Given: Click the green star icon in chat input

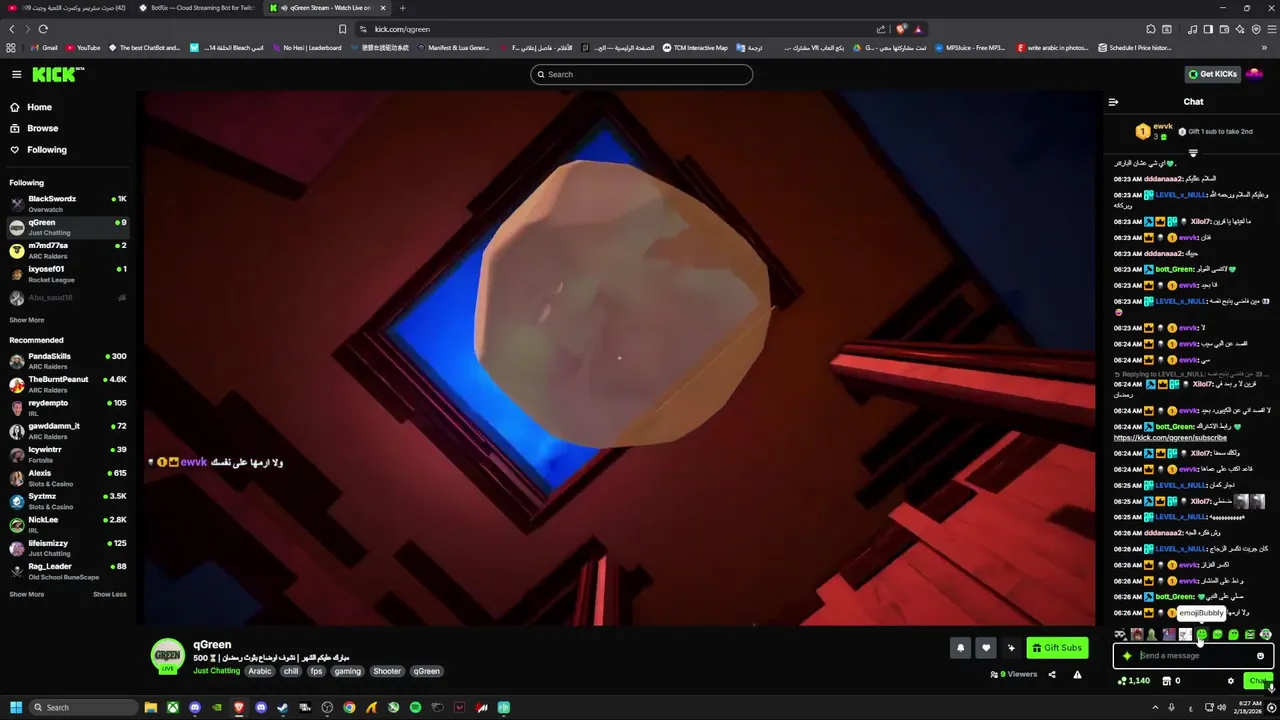Looking at the screenshot, I should [x=1127, y=656].
